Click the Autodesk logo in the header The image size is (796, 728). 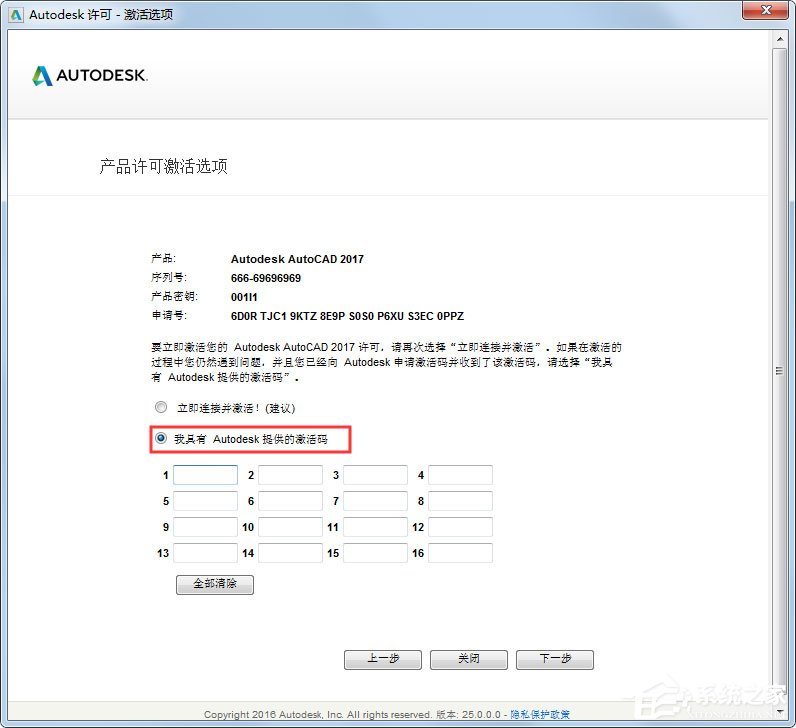pyautogui.click(x=90, y=76)
